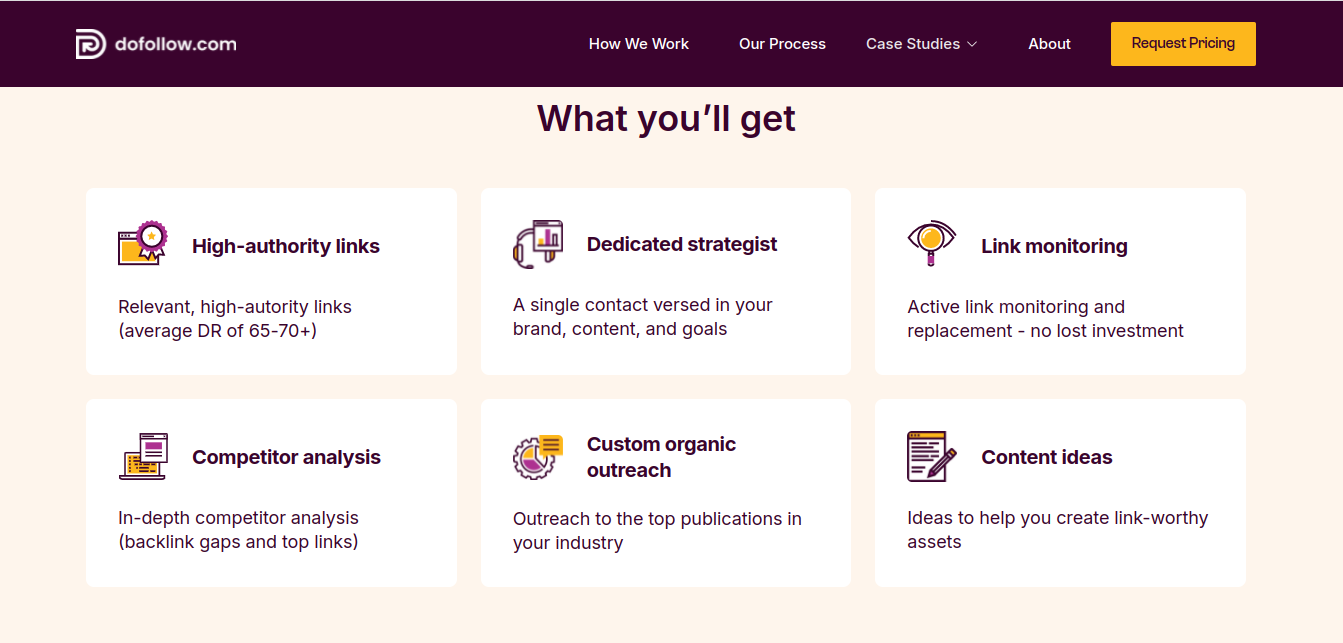Expand the Case Studies dropdown chevron
The image size is (1343, 643).
click(x=972, y=44)
